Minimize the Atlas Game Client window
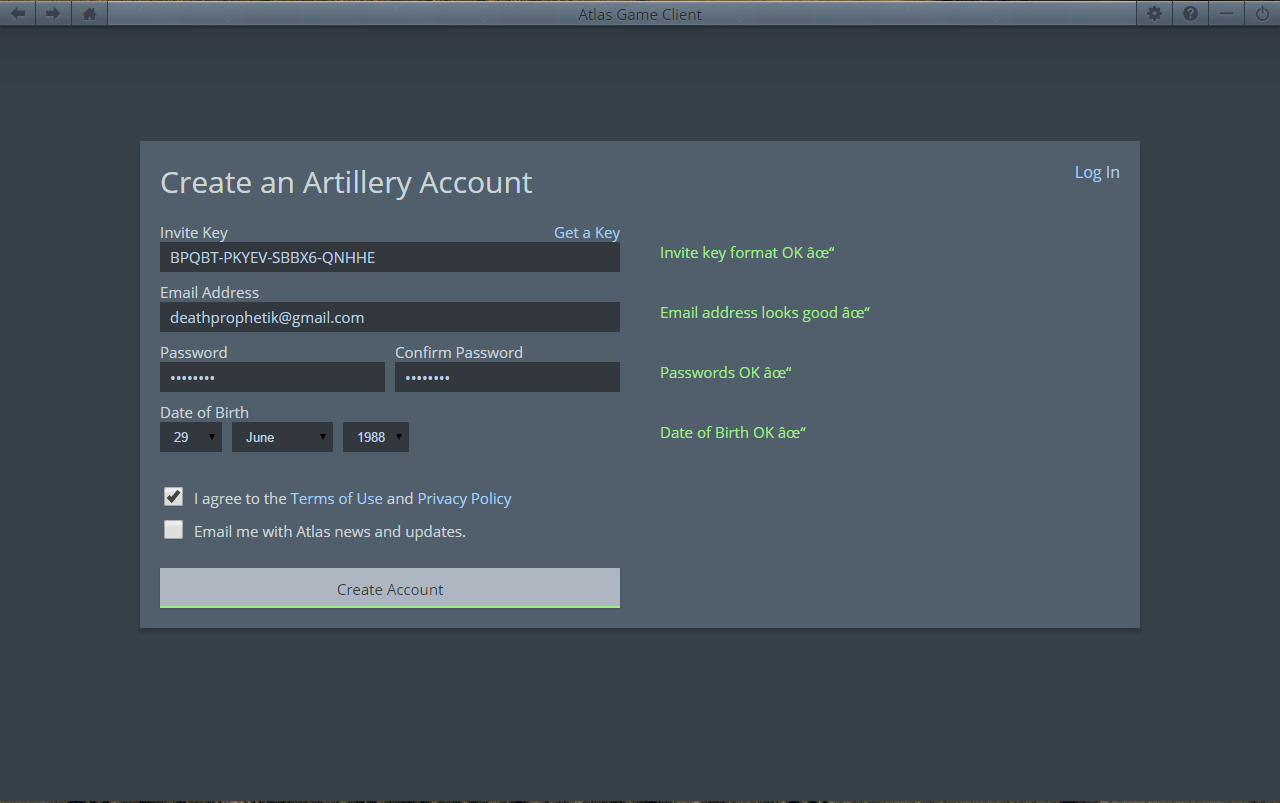The width and height of the screenshot is (1280, 803). point(1226,14)
